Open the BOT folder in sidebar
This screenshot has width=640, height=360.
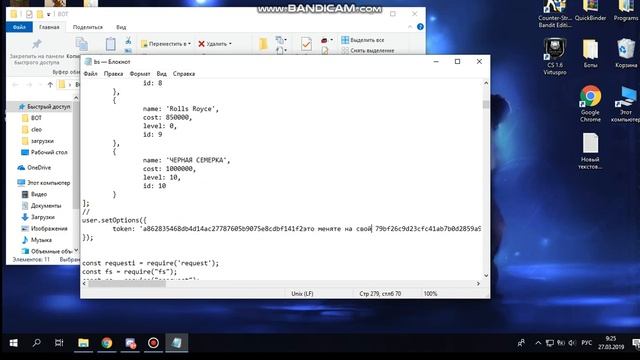coord(31,118)
